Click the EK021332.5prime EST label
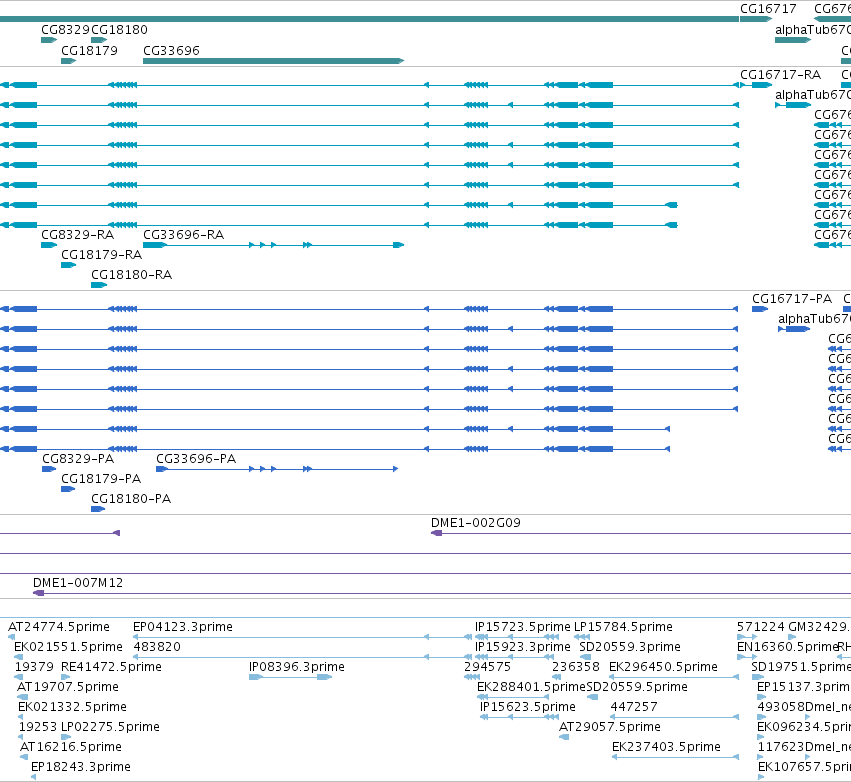The image size is (851, 782). 72,707
